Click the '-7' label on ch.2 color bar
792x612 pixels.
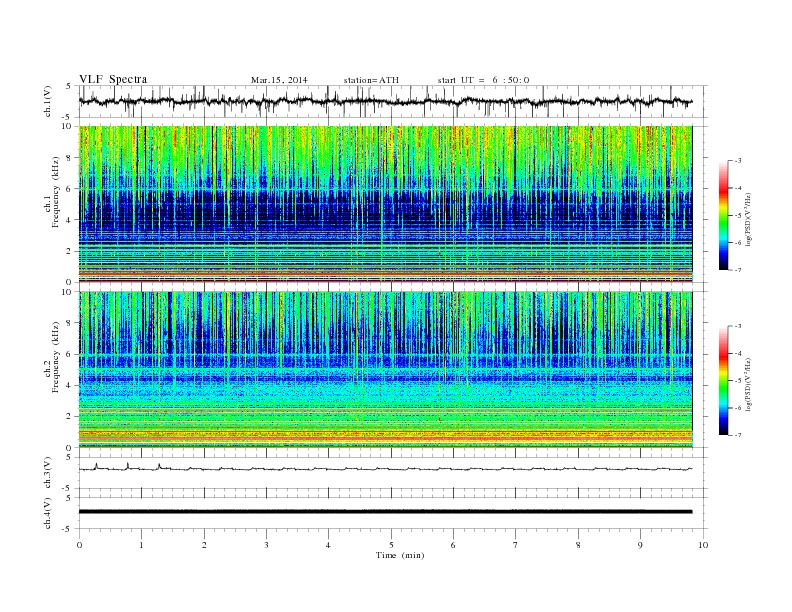pyautogui.click(x=737, y=435)
